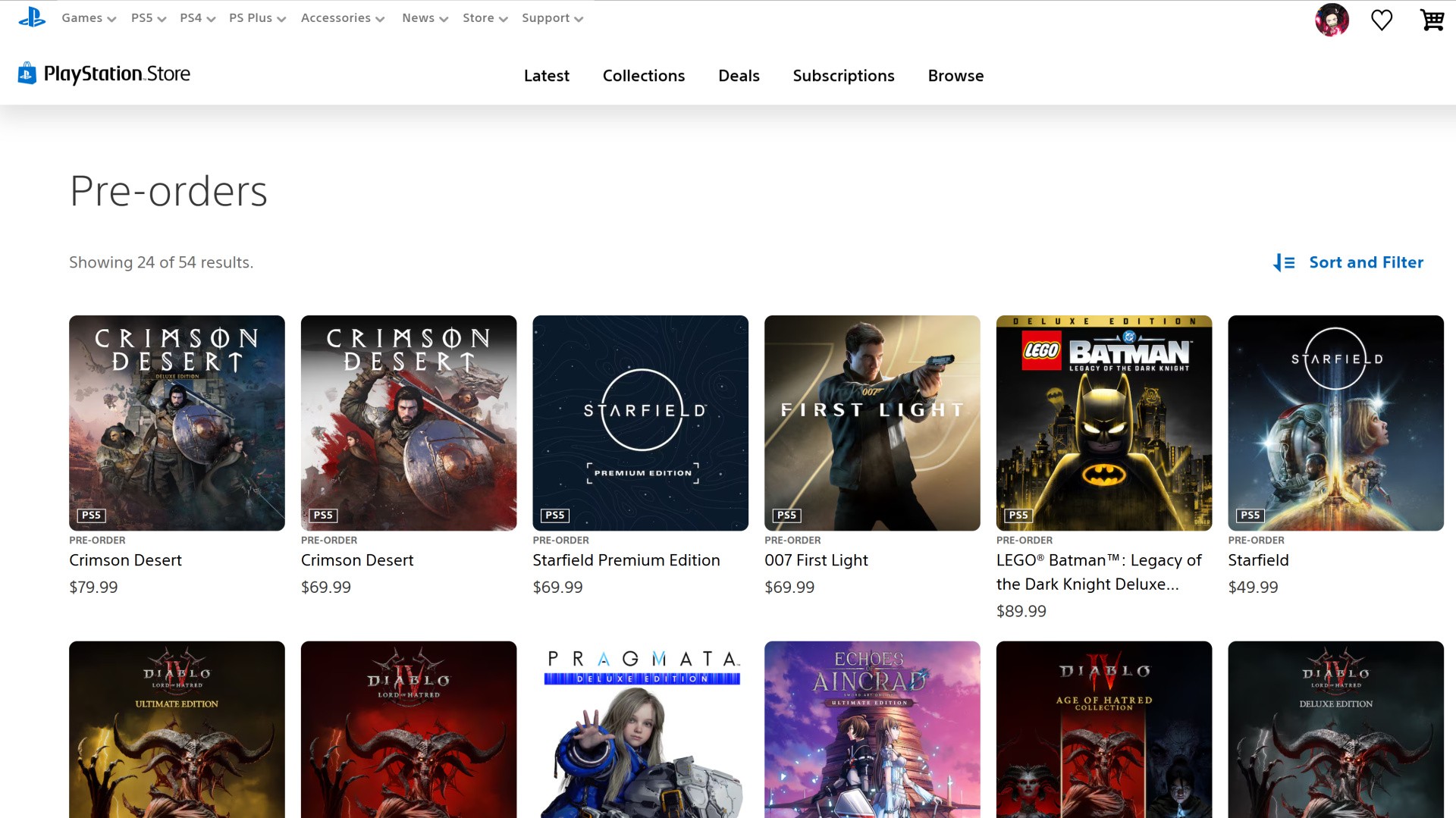
Task: Open the wishlist heart icon
Action: [1382, 20]
